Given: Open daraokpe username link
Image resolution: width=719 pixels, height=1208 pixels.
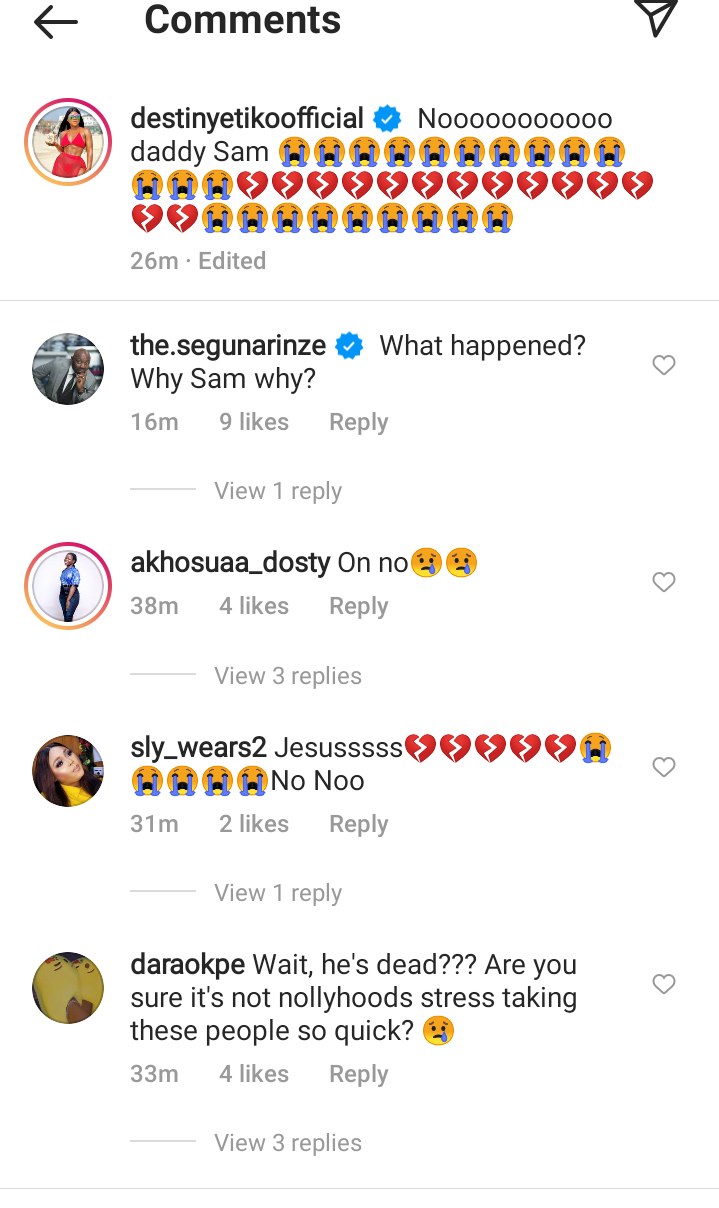Looking at the screenshot, I should (187, 965).
